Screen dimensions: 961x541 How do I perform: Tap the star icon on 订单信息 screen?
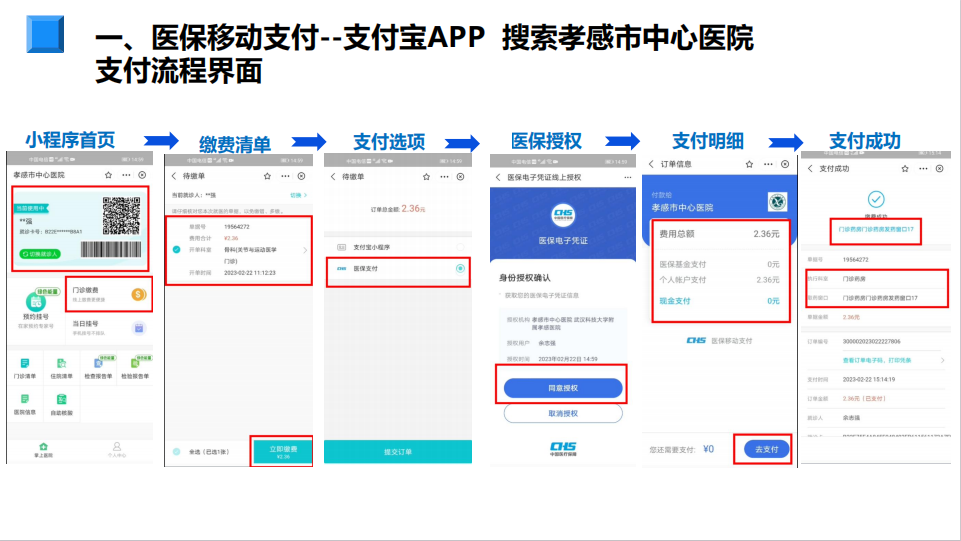[x=749, y=164]
